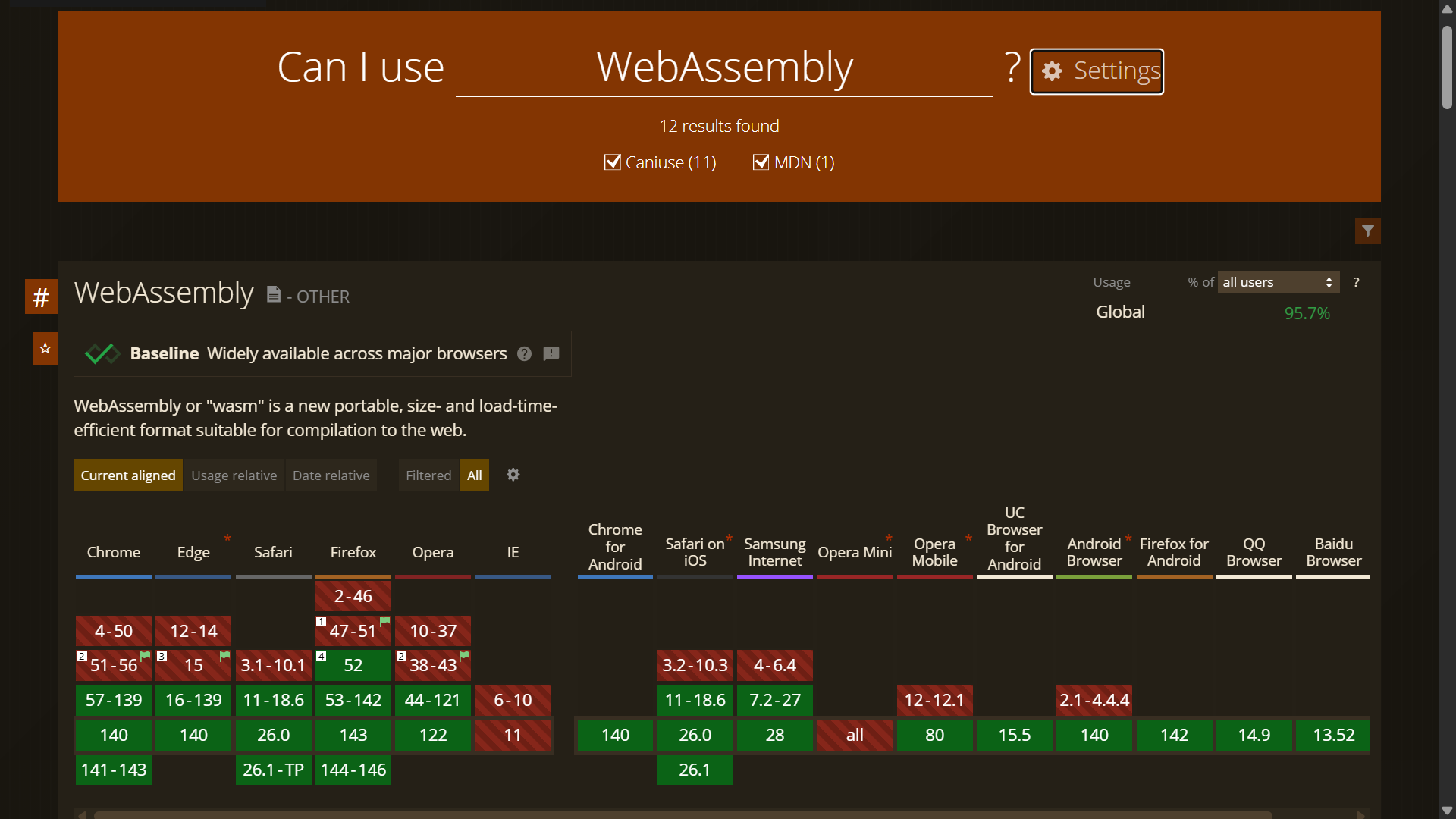The image size is (1456, 819).
Task: Click the WebAssembly search input field
Action: [x=724, y=68]
